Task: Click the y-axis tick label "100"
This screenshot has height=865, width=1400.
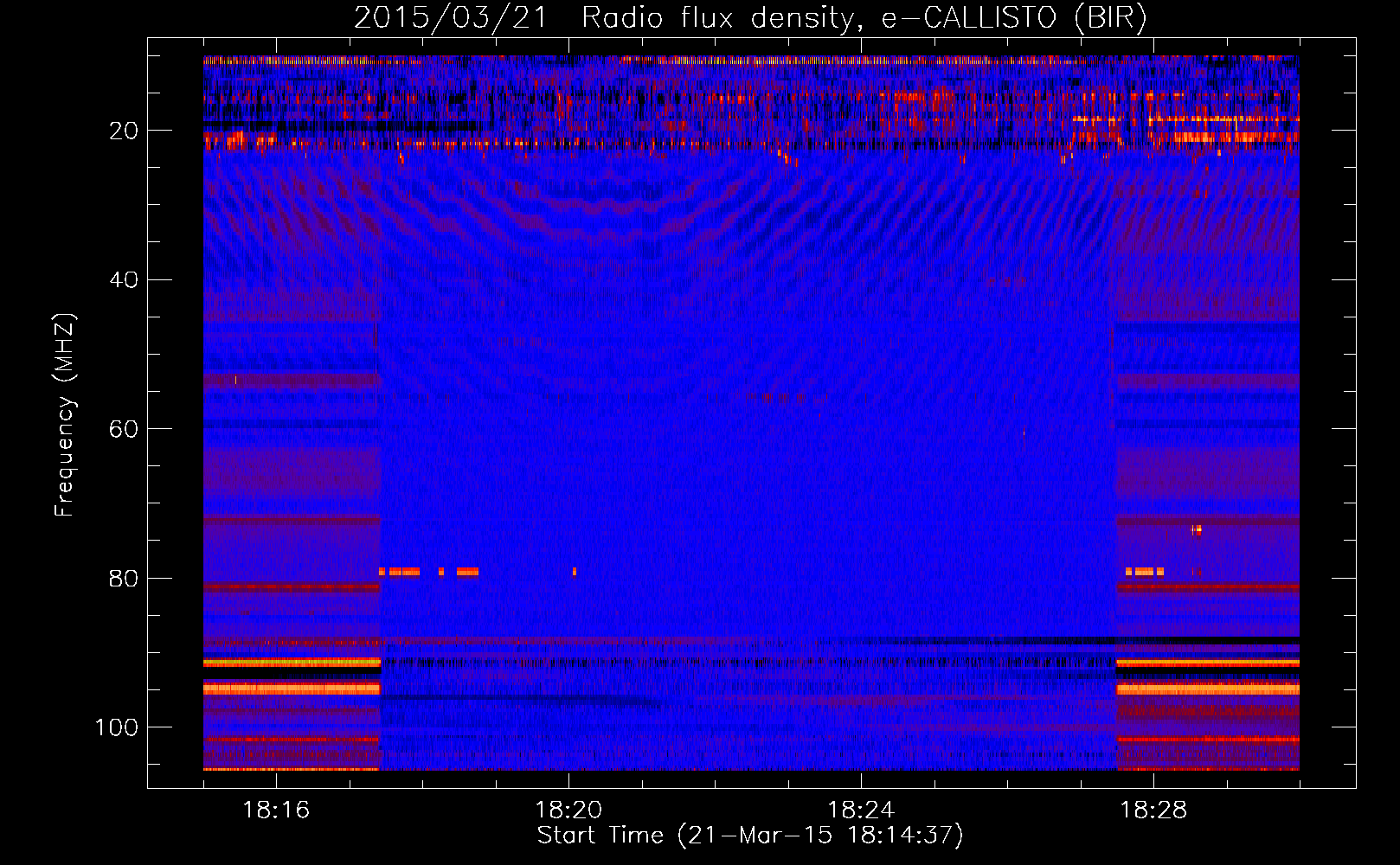Action: [117, 727]
